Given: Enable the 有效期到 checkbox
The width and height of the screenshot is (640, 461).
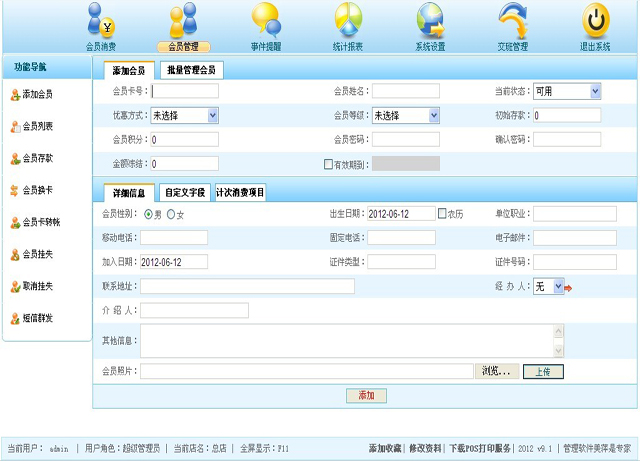Looking at the screenshot, I should [328, 164].
